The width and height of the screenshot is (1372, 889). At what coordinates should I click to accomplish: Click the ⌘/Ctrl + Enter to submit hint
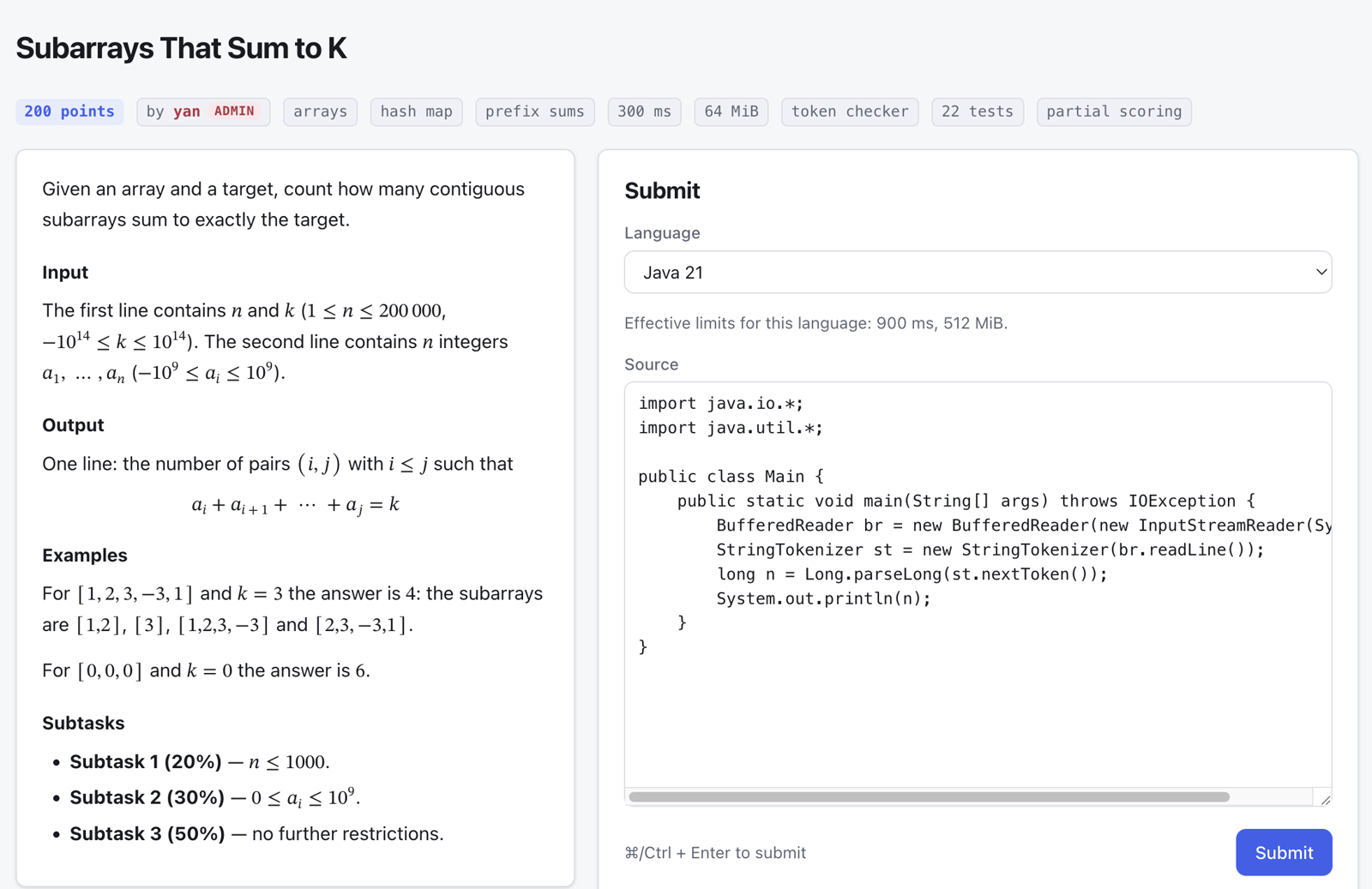pyautogui.click(x=715, y=853)
